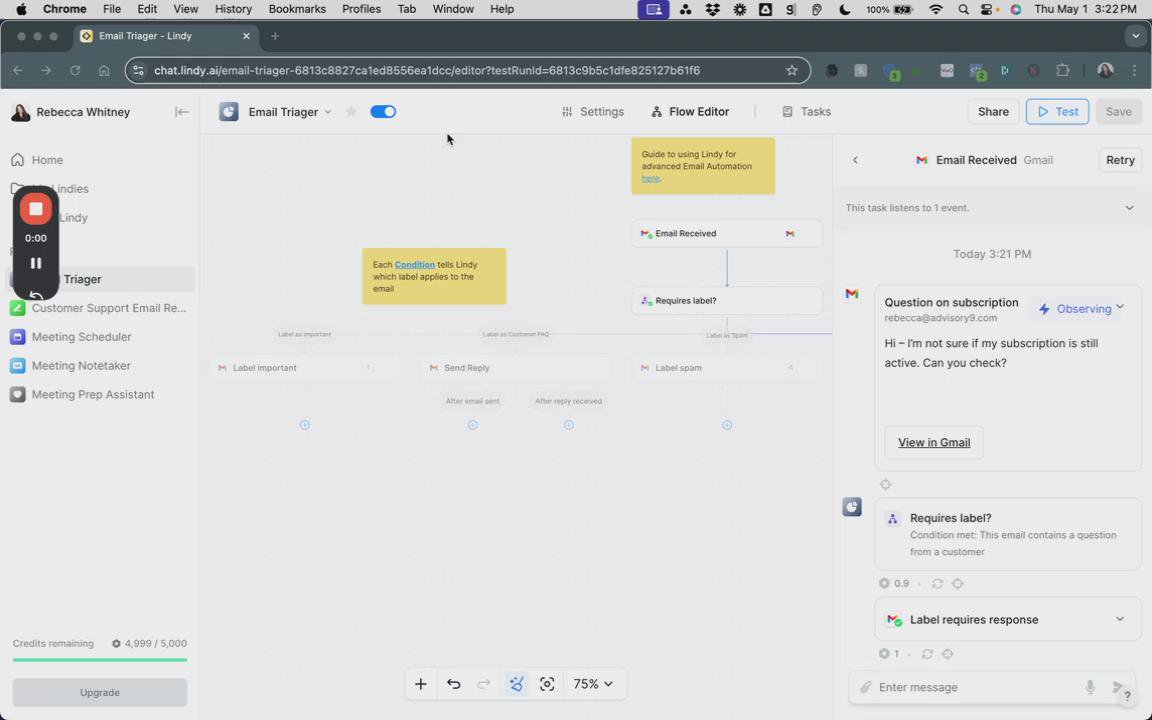Click the crosshair icon beside 0.9 credits
This screenshot has width=1152, height=720.
957,583
